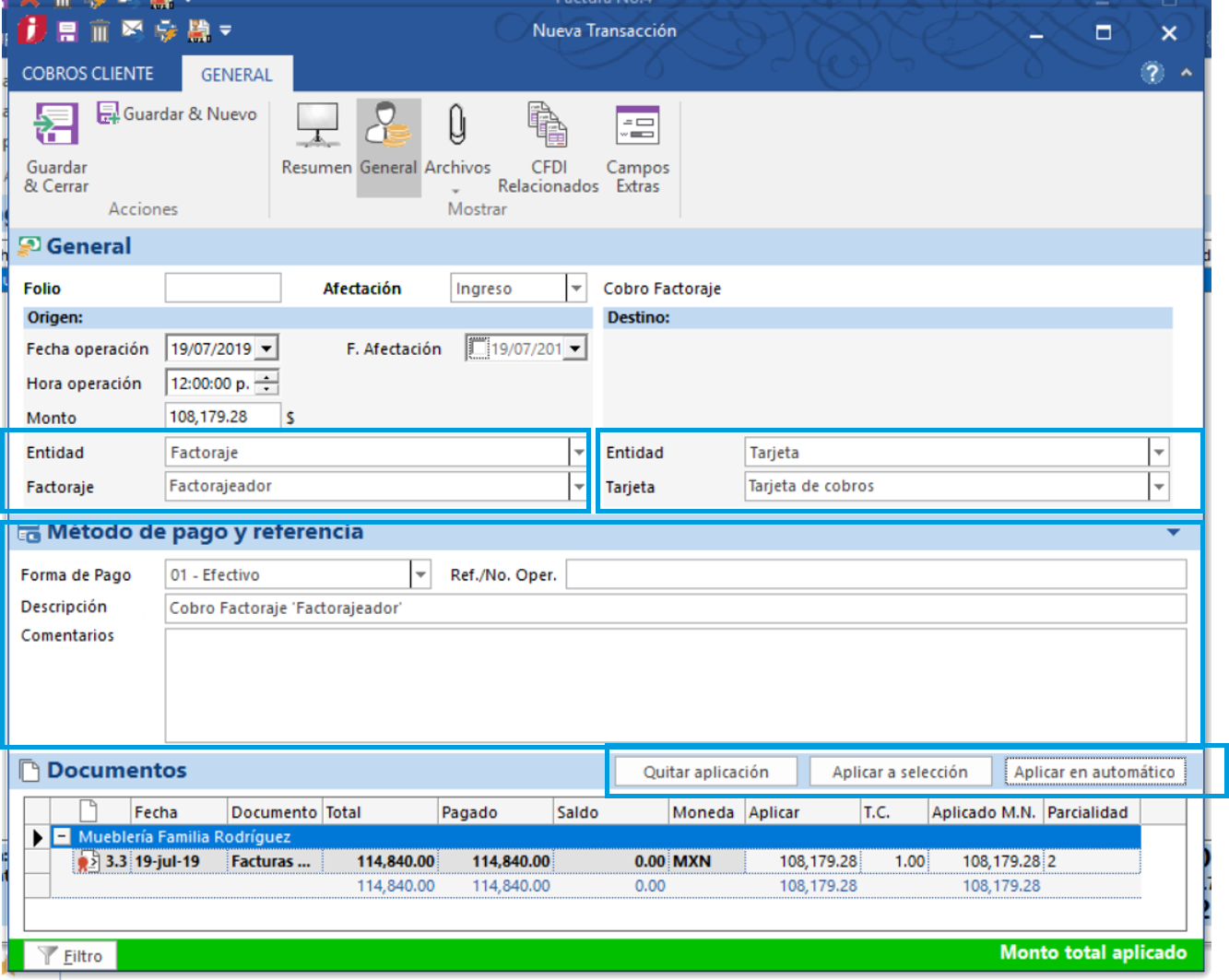Image resolution: width=1229 pixels, height=980 pixels.
Task: Select the GENERAL ribbon tab
Action: coord(237,75)
